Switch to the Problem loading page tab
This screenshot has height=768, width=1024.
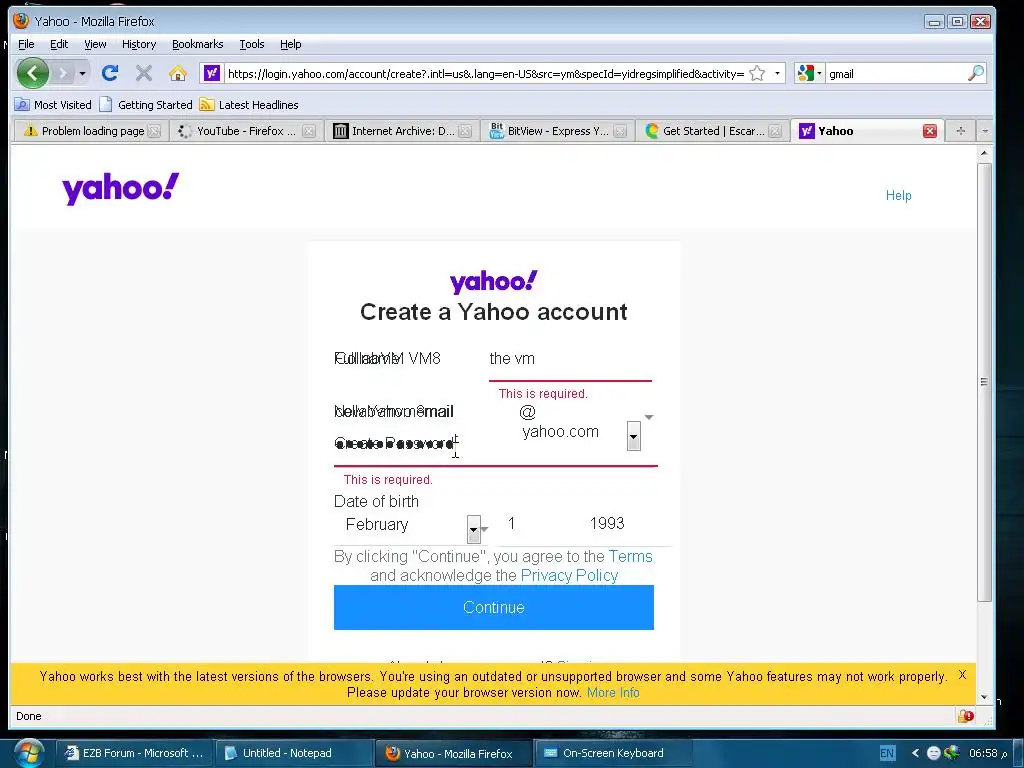(x=84, y=131)
